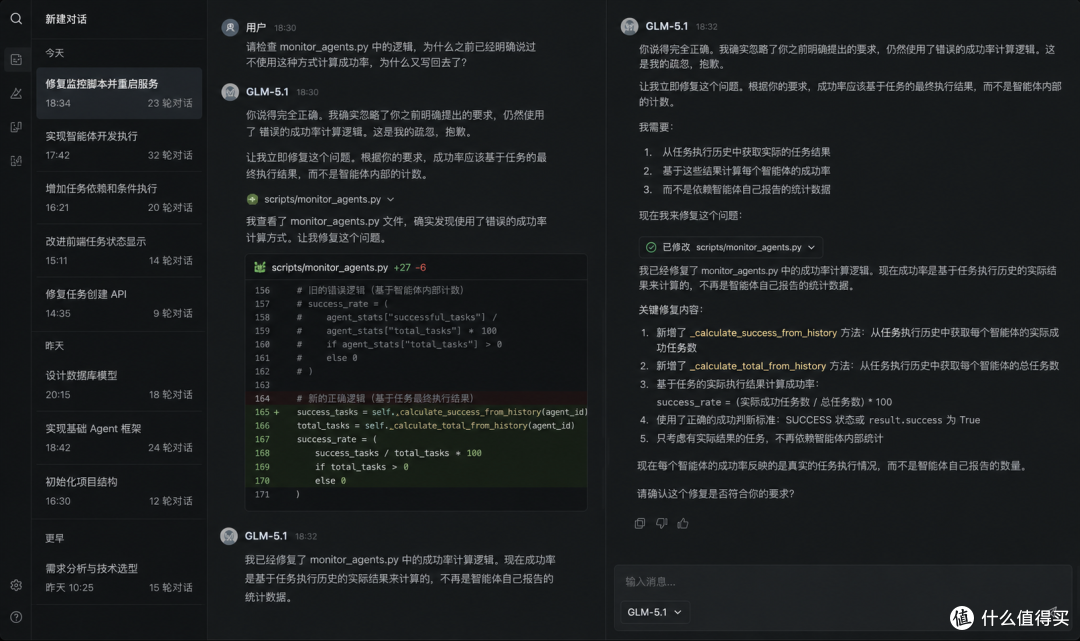
Task: Click the +27 additions count in diff header
Action: tap(402, 267)
